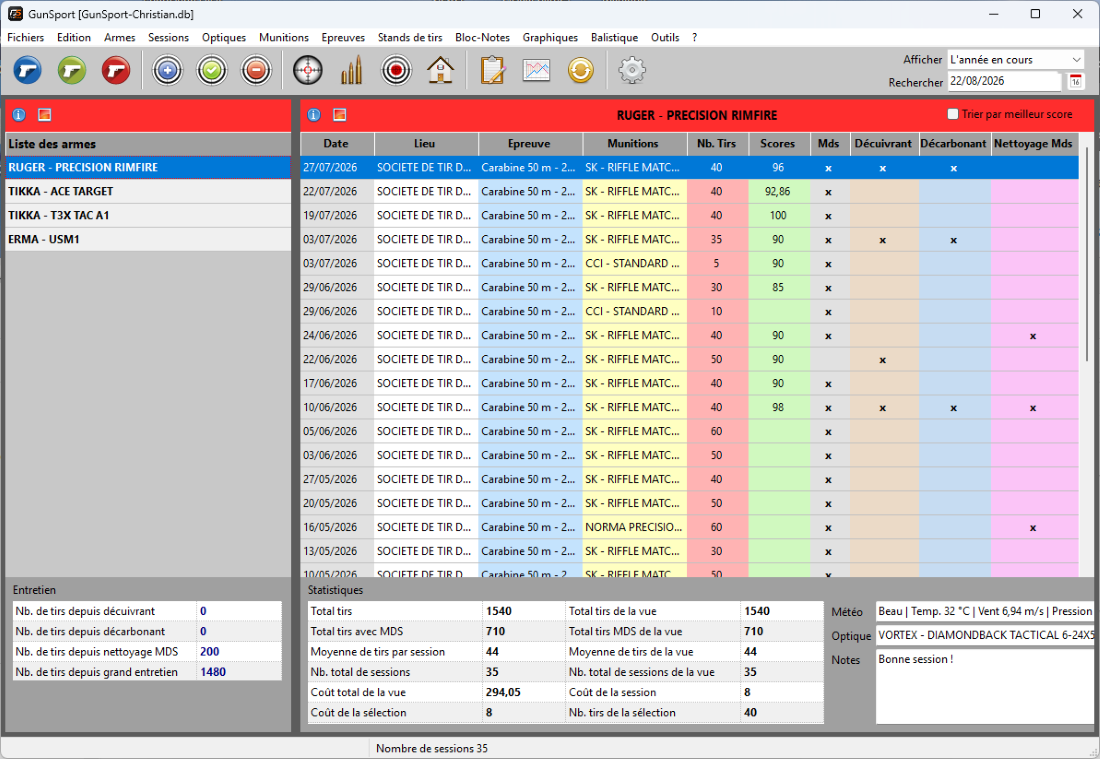Click the Notes text box
Image resolution: width=1100 pixels, height=759 pixels.
[x=984, y=687]
